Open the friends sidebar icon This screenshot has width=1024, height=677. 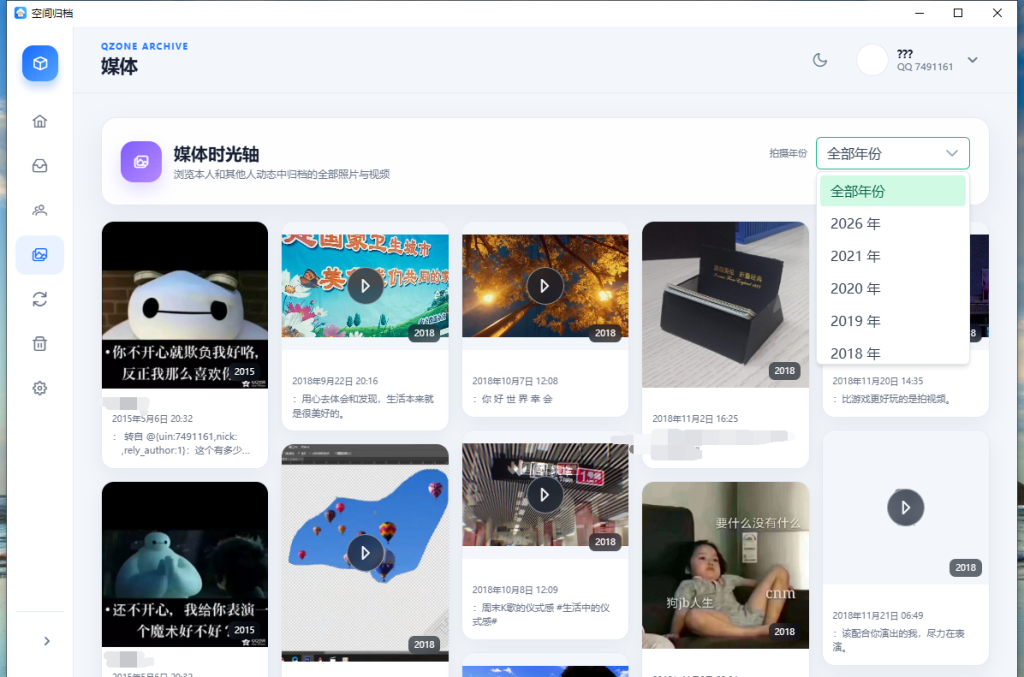(x=40, y=210)
